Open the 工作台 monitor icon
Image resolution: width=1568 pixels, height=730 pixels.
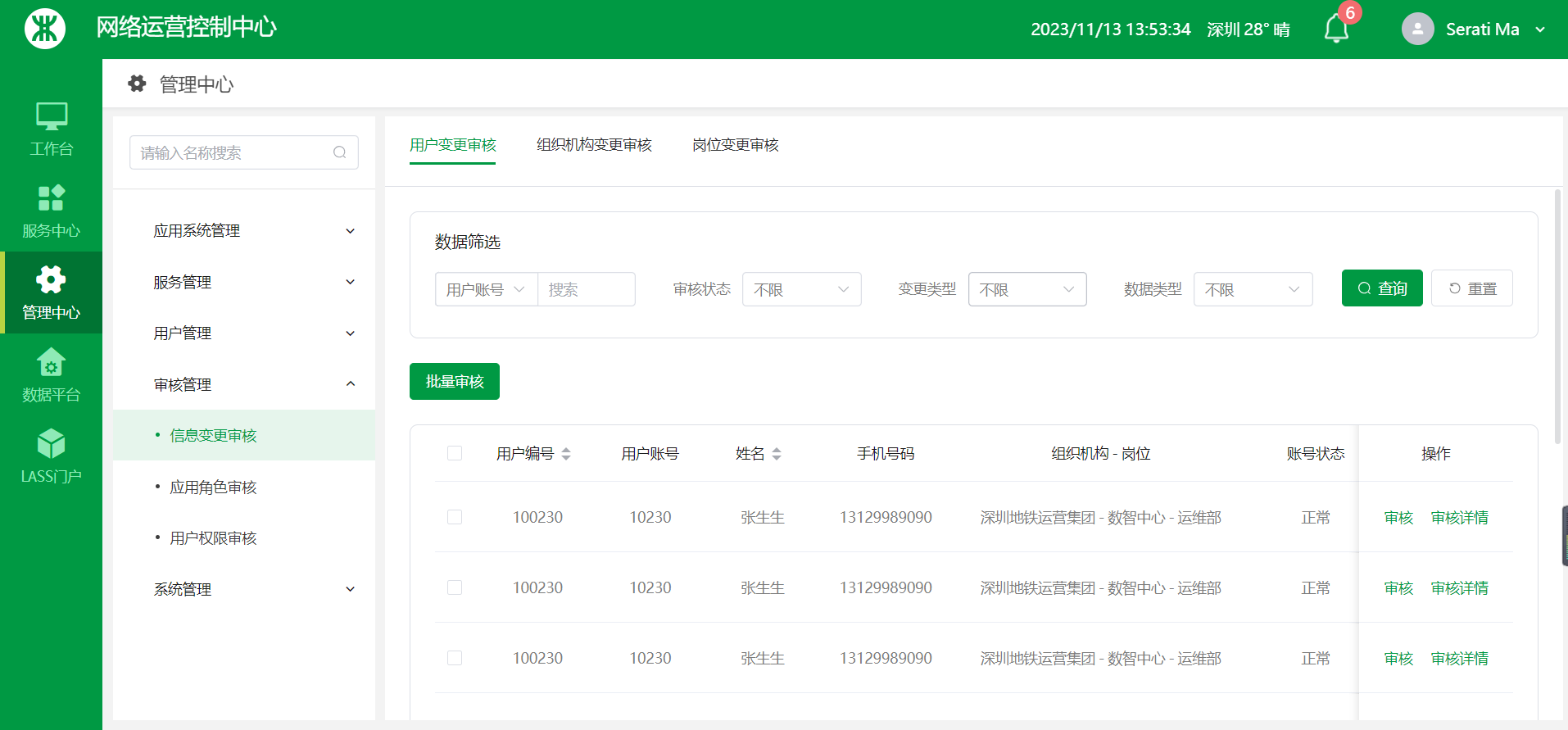(x=52, y=116)
